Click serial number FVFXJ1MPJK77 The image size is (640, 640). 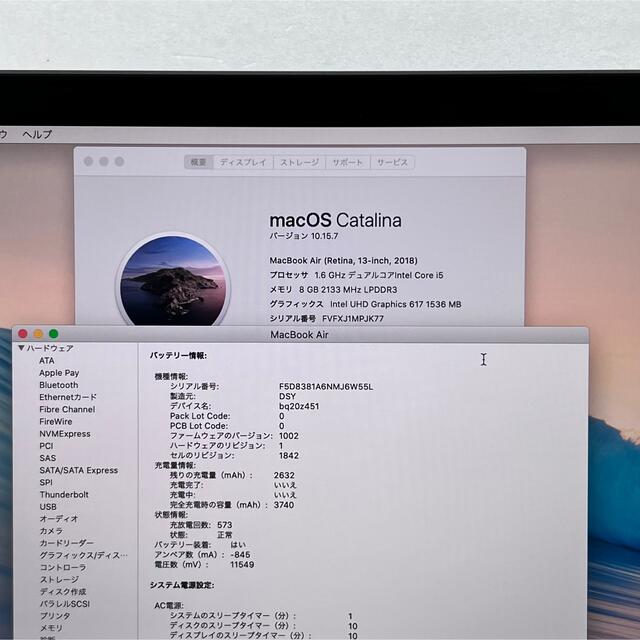click(x=353, y=319)
